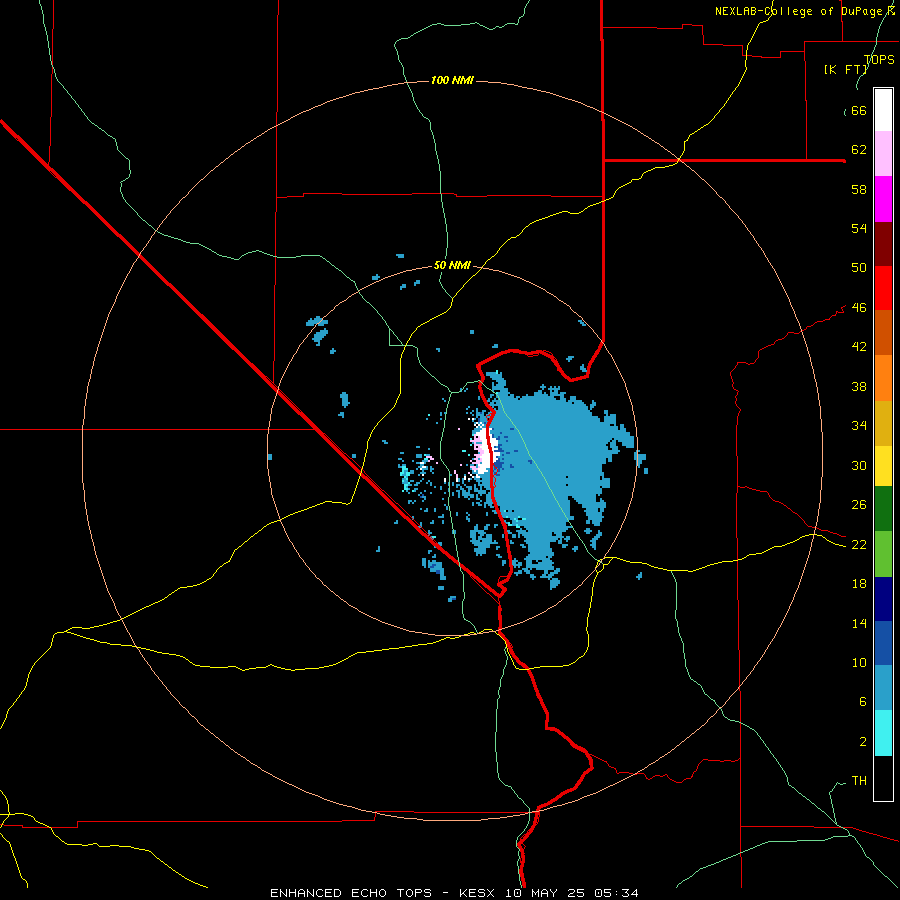
Task: Select the magenta swatch in the color scale
Action: (883, 199)
